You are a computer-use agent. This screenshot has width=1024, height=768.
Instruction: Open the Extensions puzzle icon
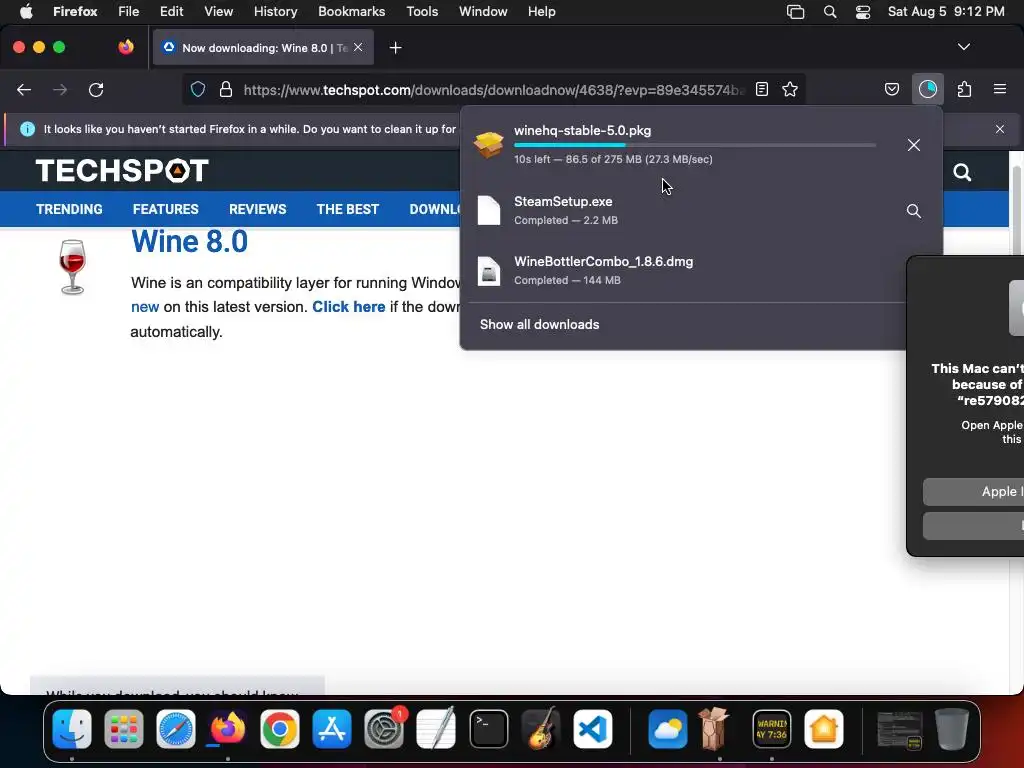(965, 89)
